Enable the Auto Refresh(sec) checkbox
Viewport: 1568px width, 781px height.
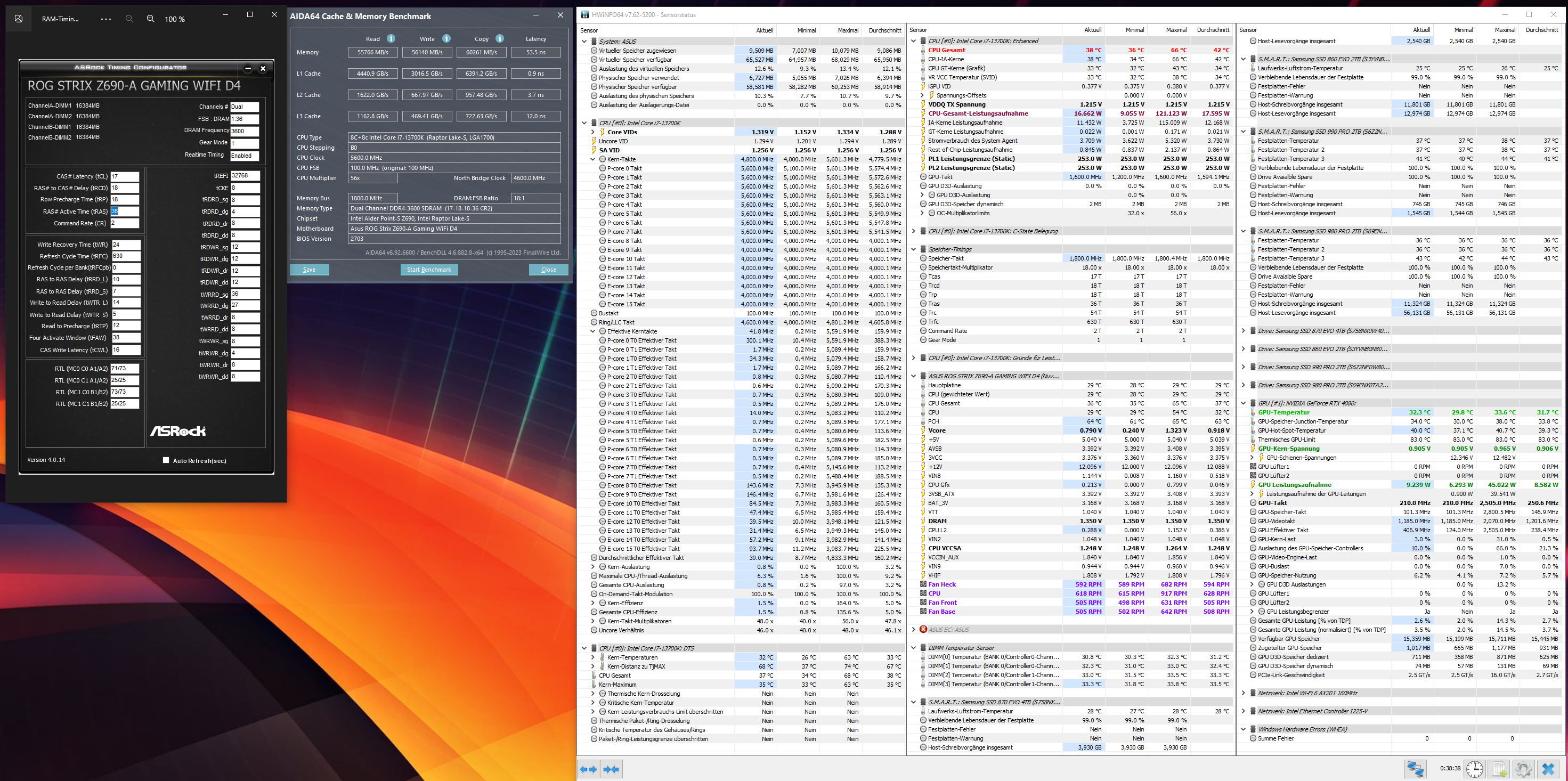click(x=166, y=460)
